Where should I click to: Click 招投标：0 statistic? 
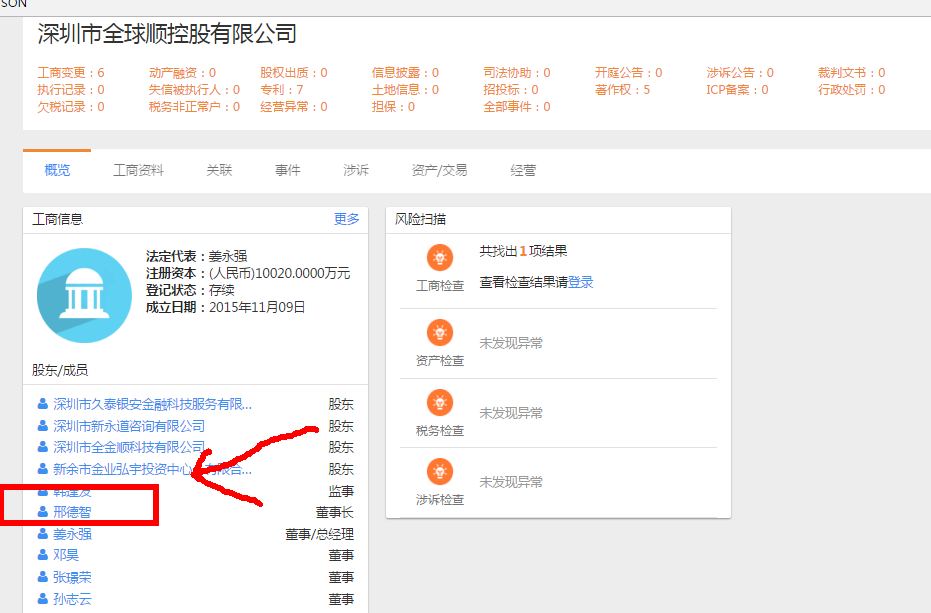point(511,90)
